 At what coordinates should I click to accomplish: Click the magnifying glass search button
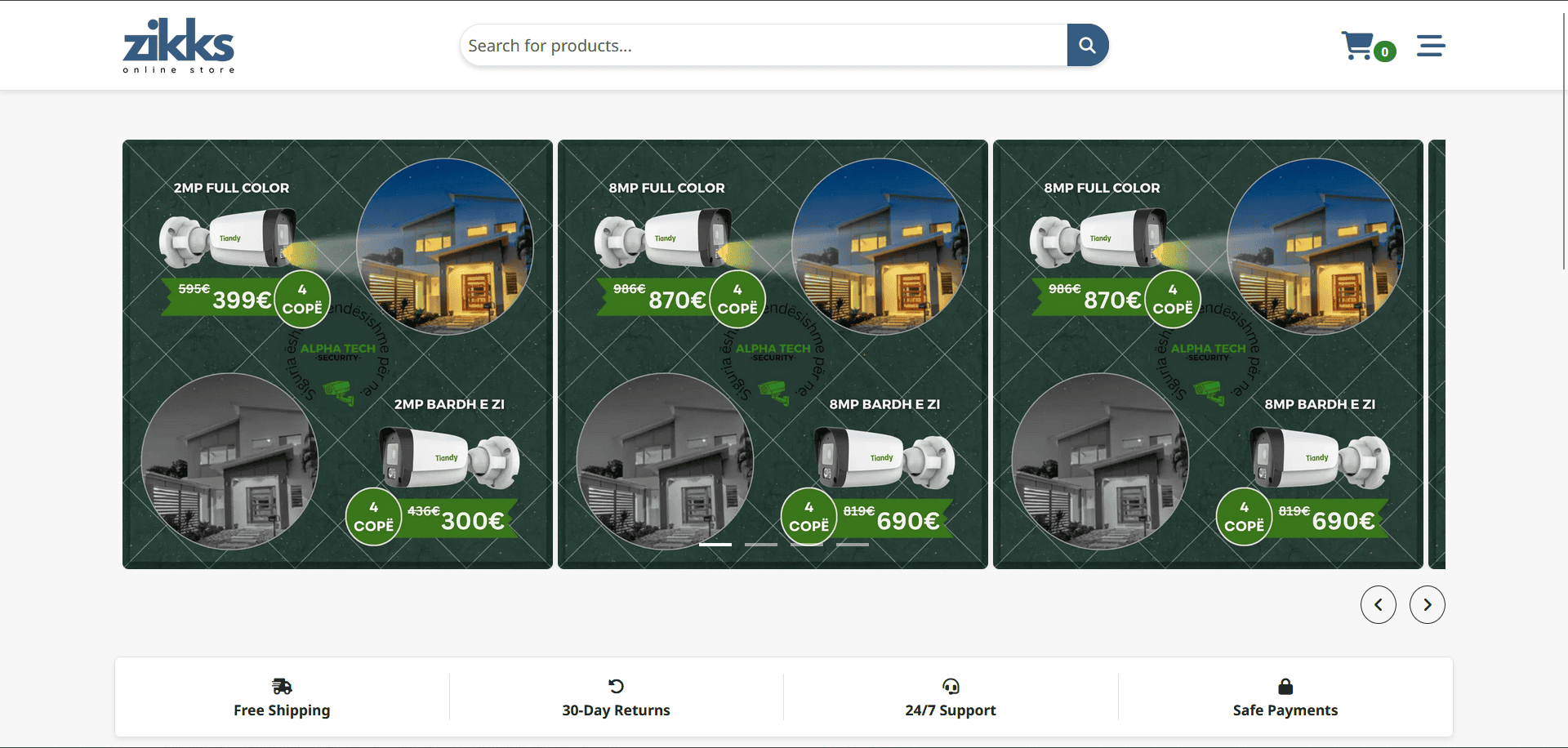1087,45
